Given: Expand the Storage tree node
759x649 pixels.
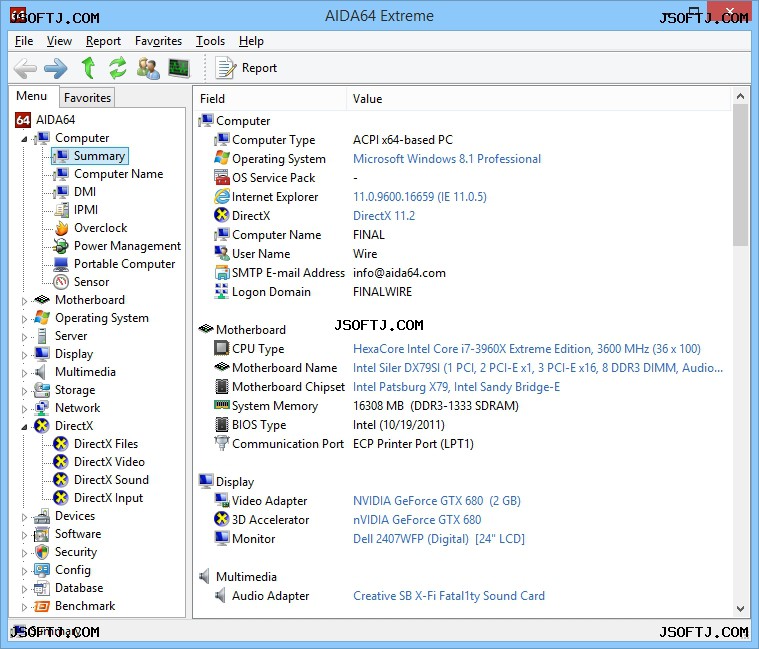Looking at the screenshot, I should coord(24,391).
